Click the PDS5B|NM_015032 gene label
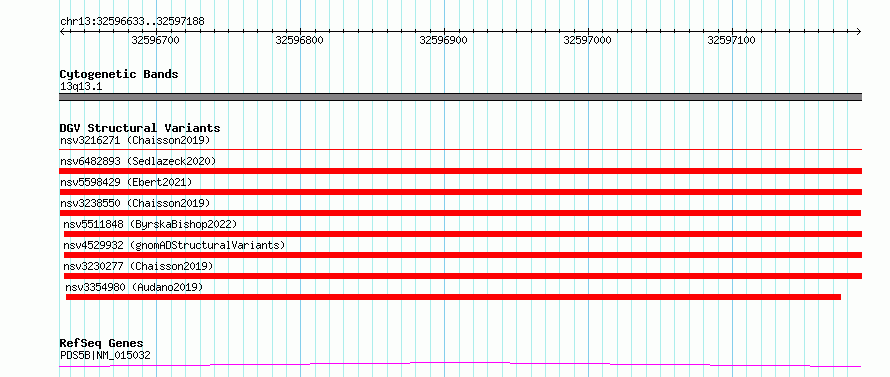The height and width of the screenshot is (377, 890). [105, 355]
